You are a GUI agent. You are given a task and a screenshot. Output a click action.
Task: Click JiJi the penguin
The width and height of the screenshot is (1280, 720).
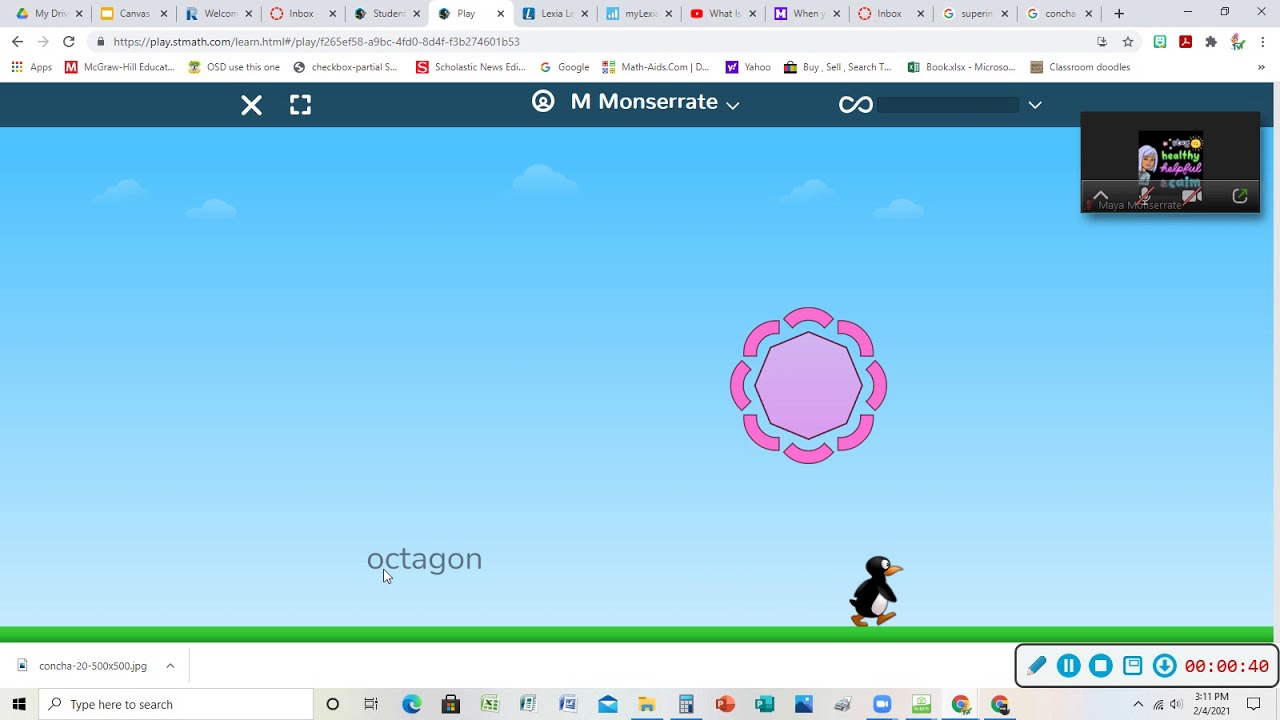tap(875, 591)
